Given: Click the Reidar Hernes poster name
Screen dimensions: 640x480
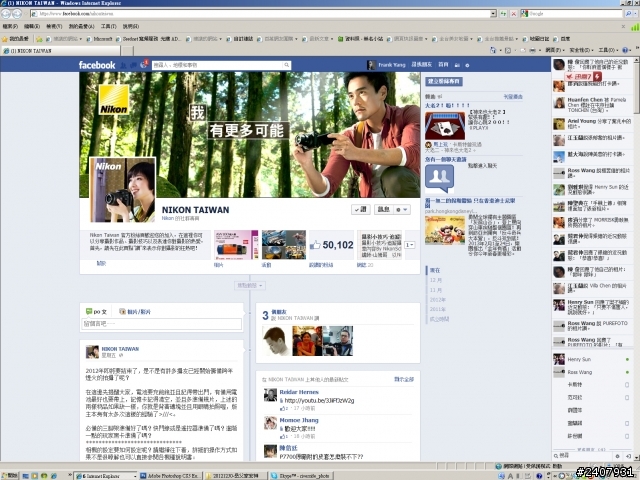Looking at the screenshot, I should [x=299, y=392].
